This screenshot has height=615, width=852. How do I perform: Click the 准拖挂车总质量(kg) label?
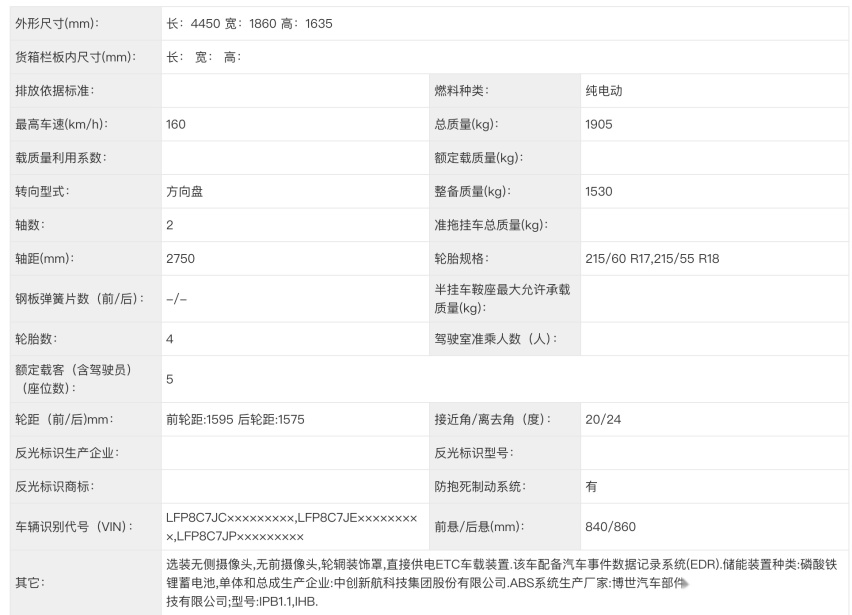pos(491,225)
